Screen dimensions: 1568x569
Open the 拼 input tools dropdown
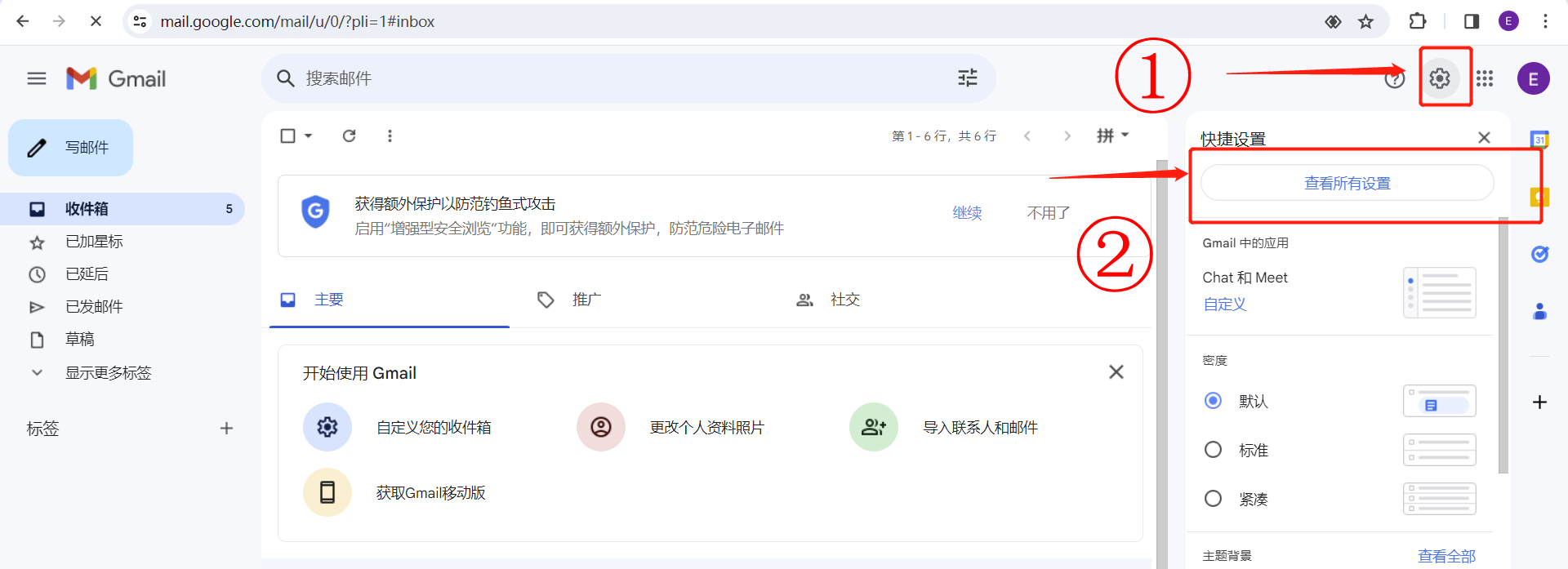1112,136
